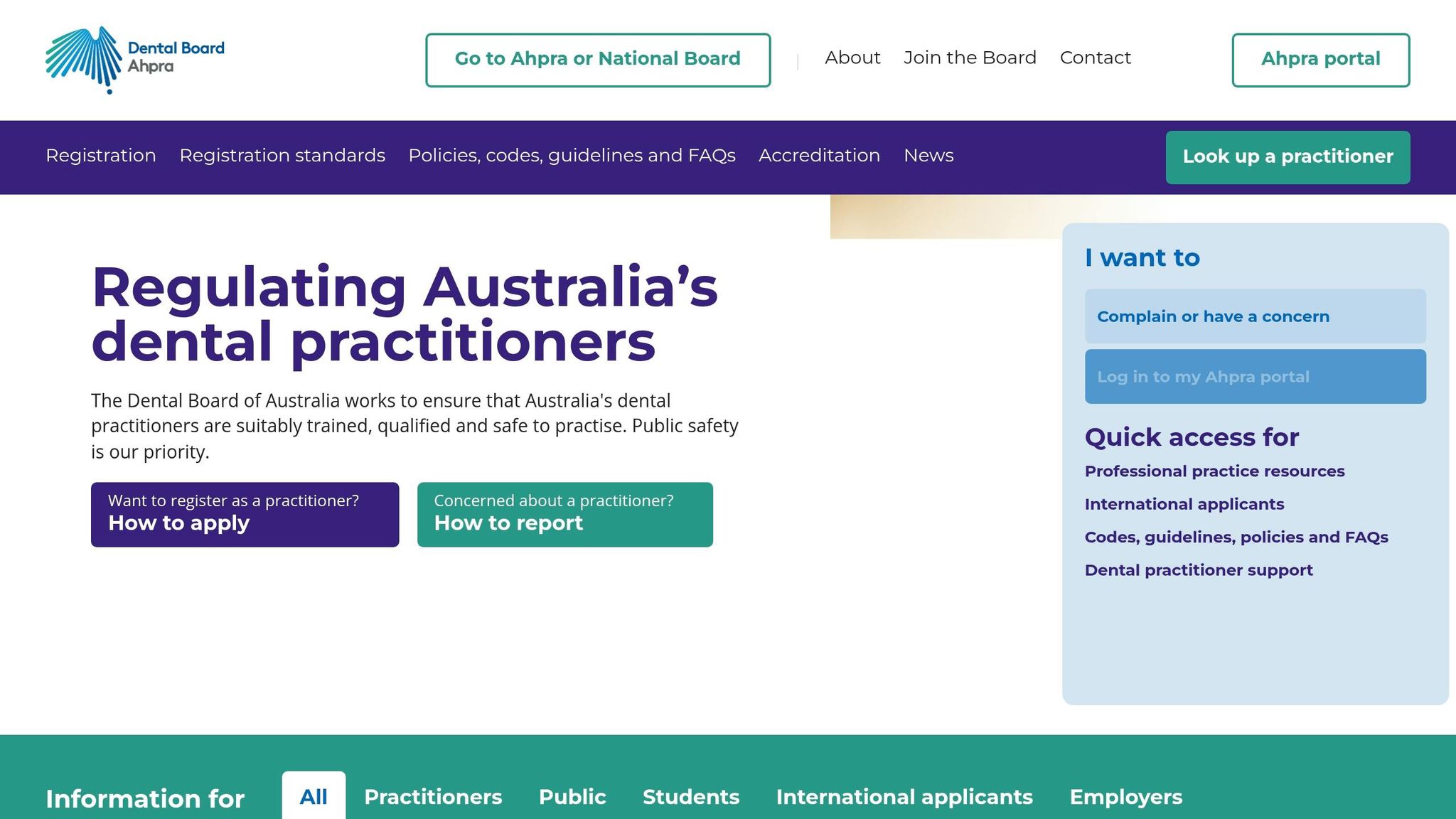This screenshot has width=1456, height=819.
Task: Open Professional practice resources quick link
Action: pyautogui.click(x=1214, y=471)
